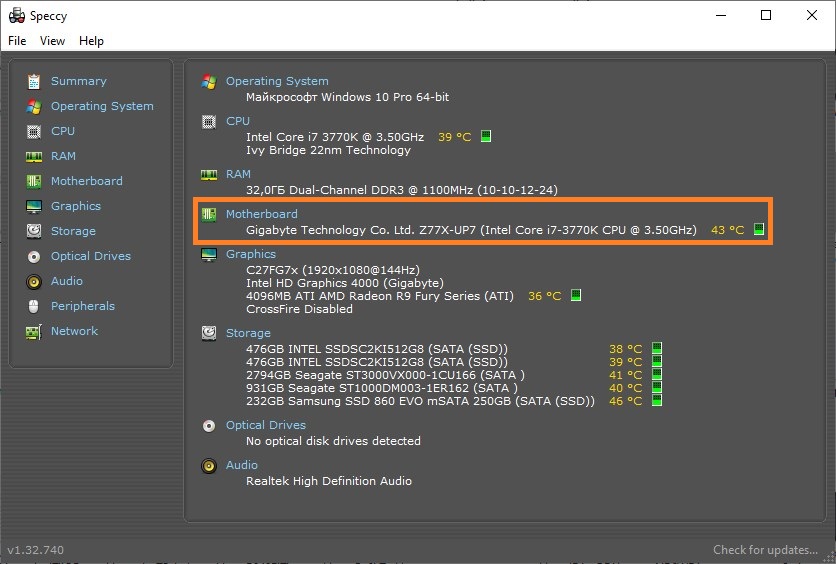Image resolution: width=836 pixels, height=564 pixels.
Task: Open the Network card icon in sidebar
Action: [34, 332]
